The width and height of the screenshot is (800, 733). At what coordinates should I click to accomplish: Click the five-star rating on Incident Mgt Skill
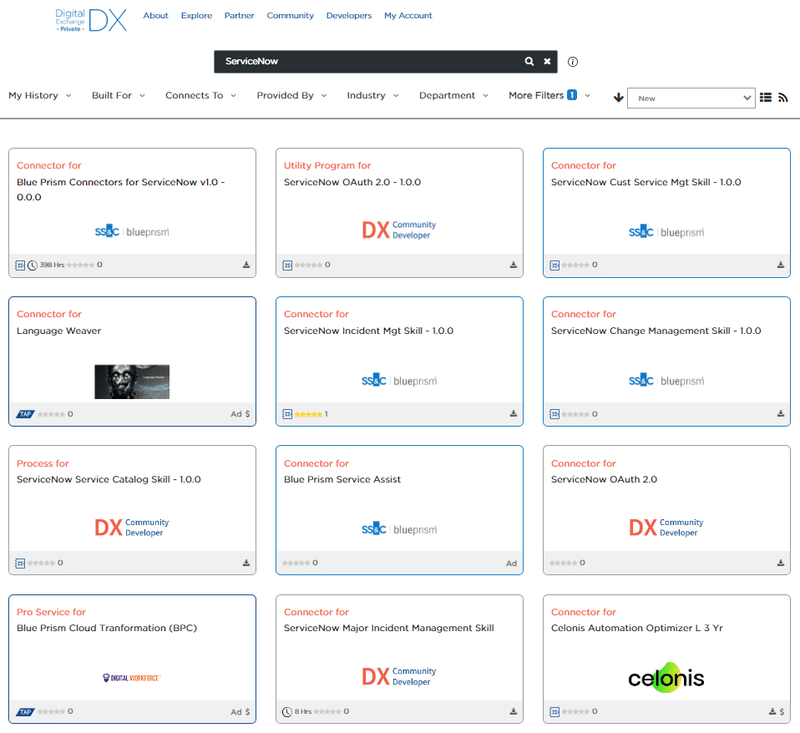[308, 414]
